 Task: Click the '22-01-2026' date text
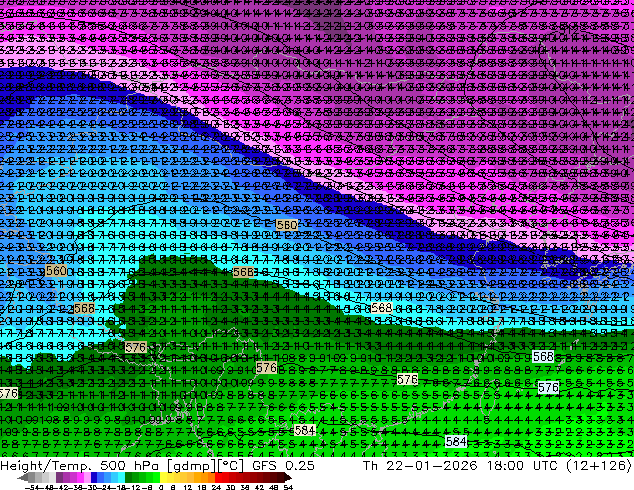pyautogui.click(x=431, y=466)
